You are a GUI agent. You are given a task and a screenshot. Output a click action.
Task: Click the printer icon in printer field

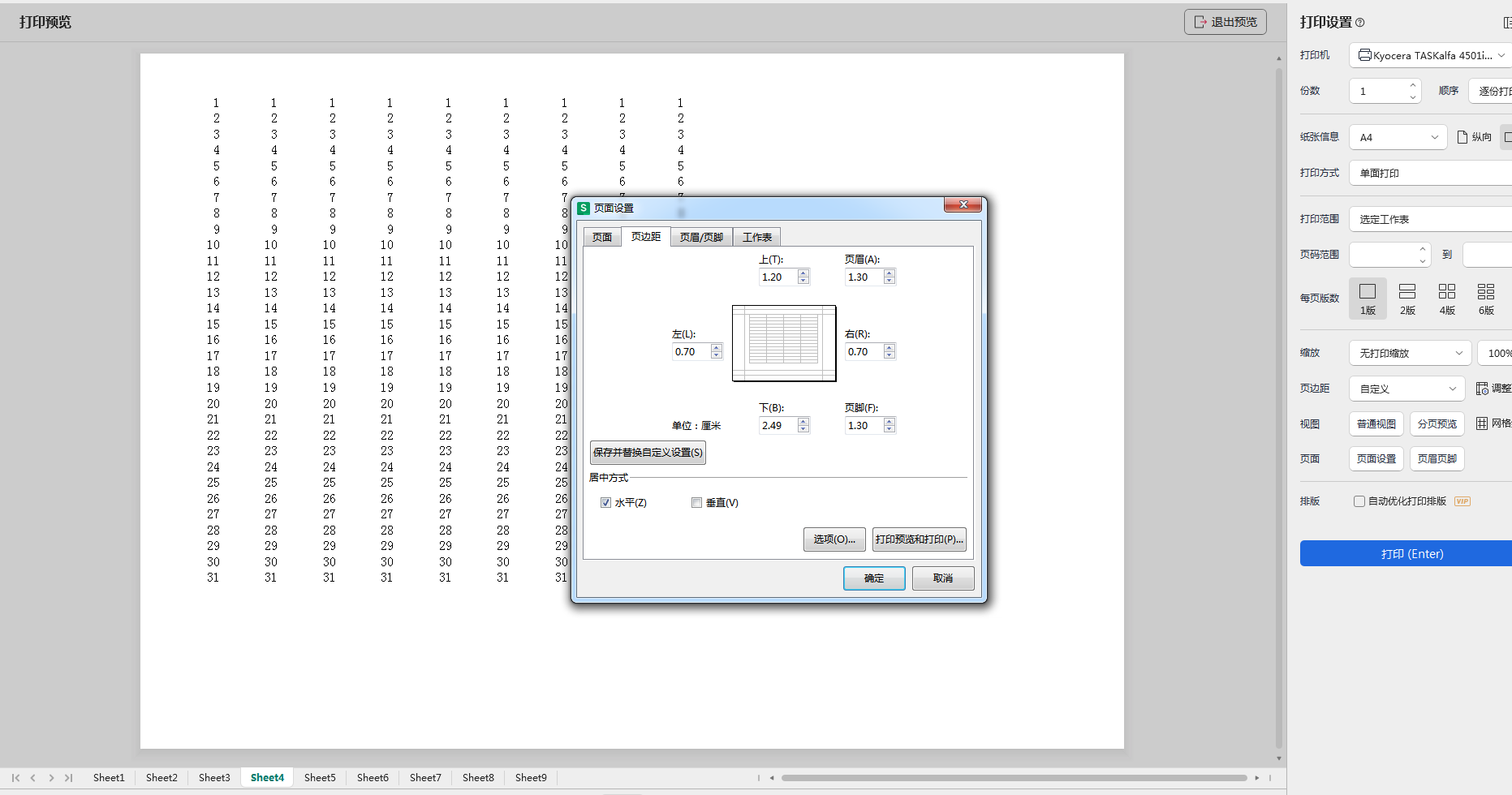pos(1365,55)
